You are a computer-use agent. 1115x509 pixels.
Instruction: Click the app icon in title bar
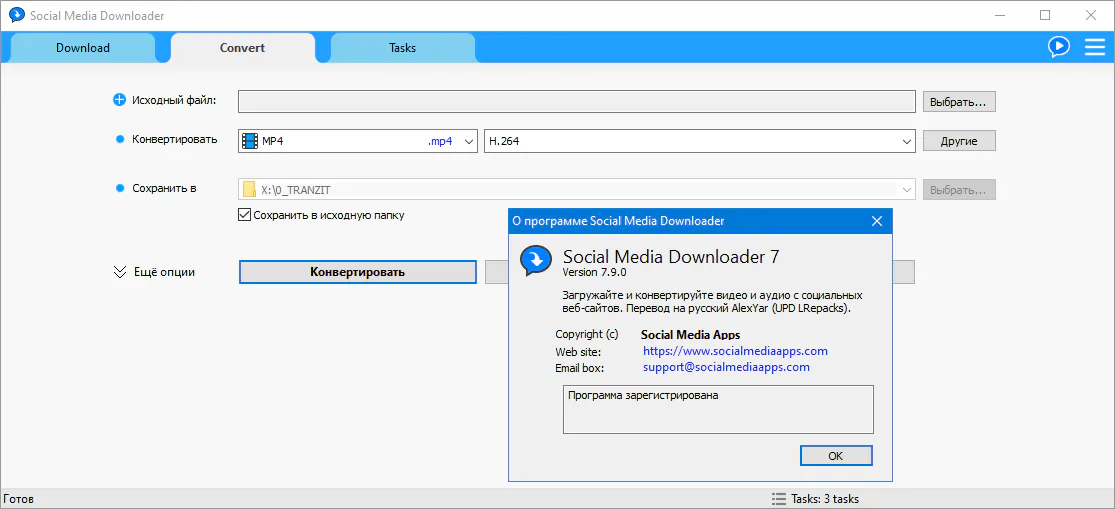tap(16, 15)
